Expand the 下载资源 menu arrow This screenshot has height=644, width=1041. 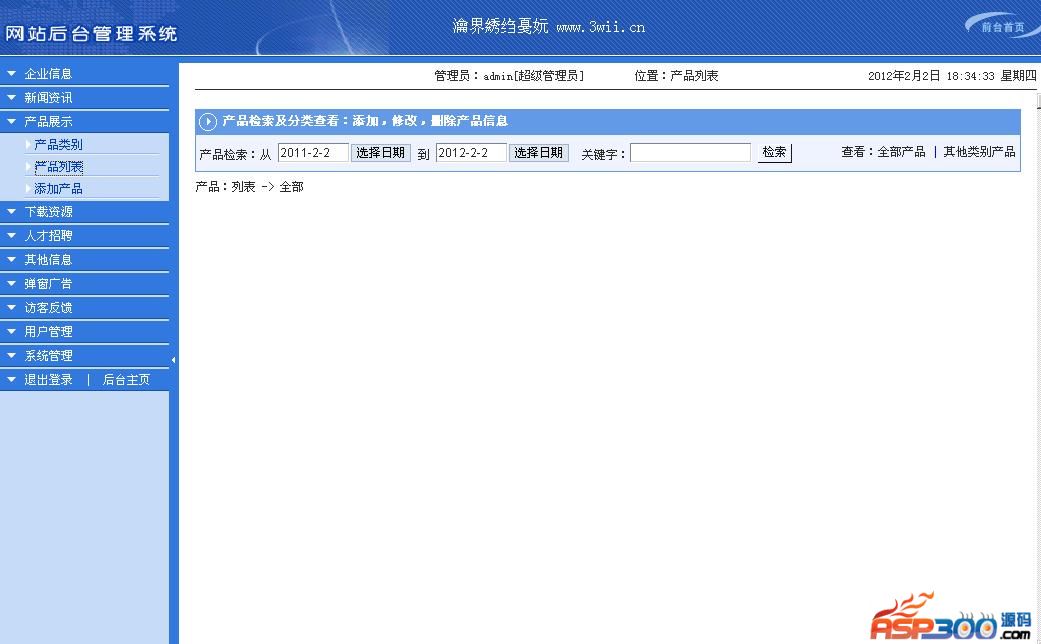[11, 212]
